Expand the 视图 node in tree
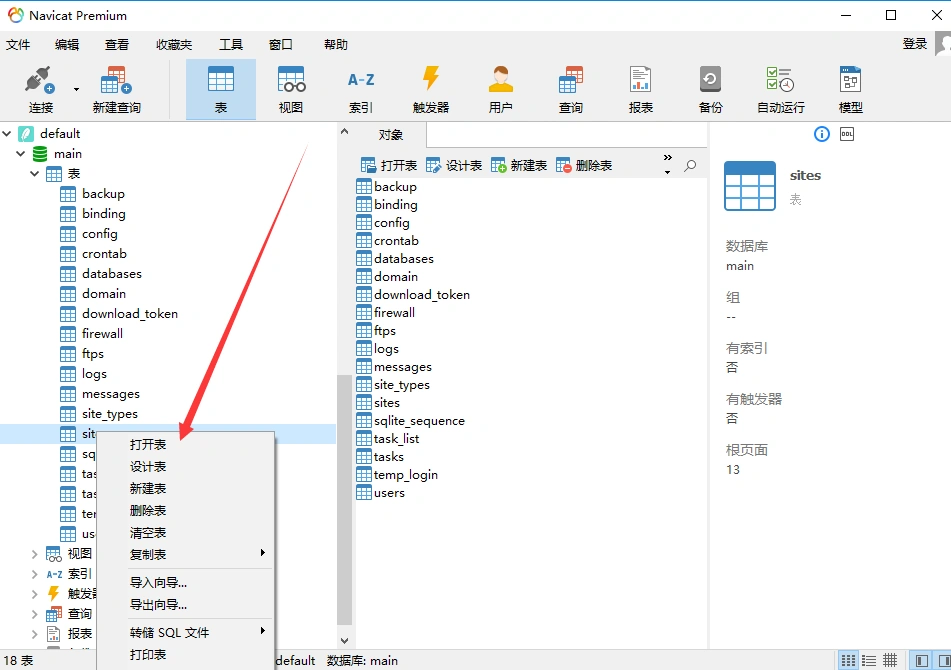This screenshot has height=670, width=951. pos(35,554)
